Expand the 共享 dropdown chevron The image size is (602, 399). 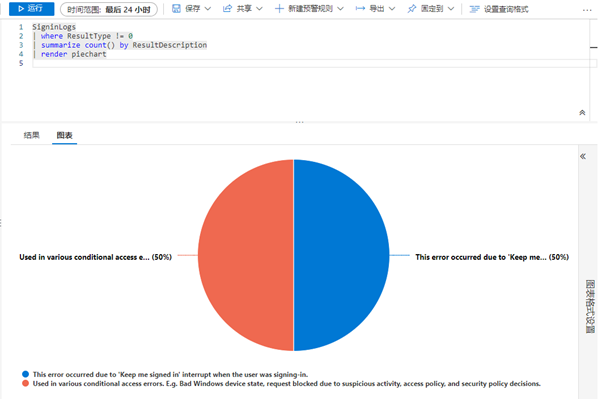click(x=259, y=8)
